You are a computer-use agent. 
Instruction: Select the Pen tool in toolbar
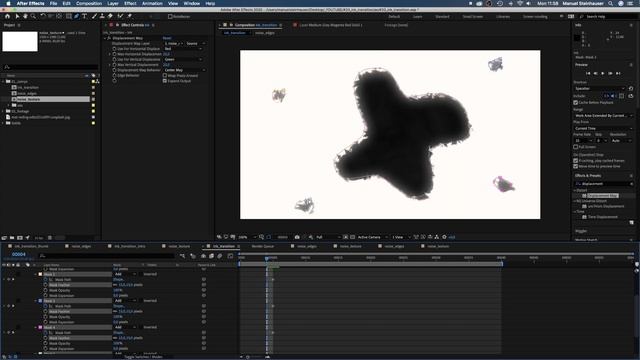point(76,16)
